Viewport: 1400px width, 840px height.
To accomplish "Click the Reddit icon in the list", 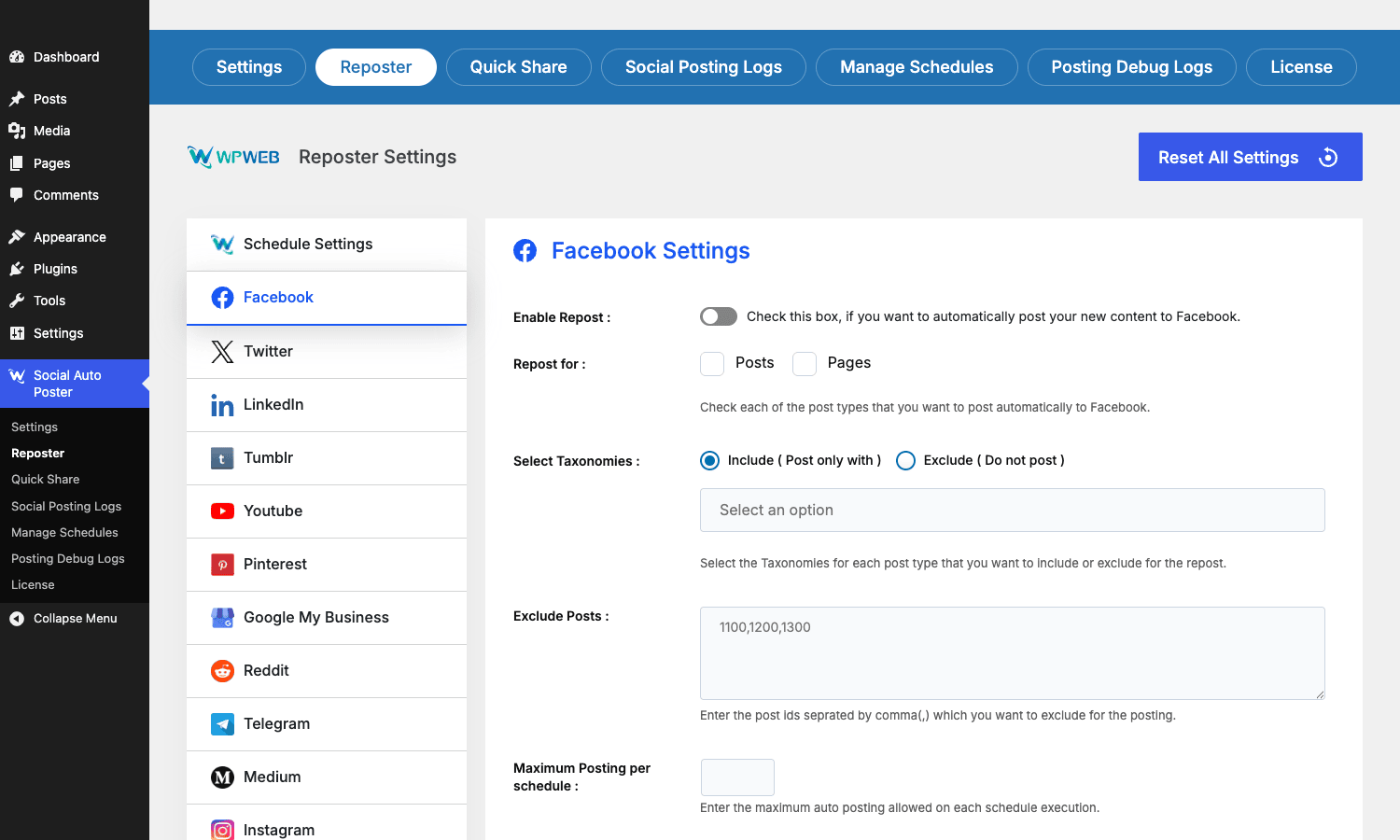I will tap(222, 671).
